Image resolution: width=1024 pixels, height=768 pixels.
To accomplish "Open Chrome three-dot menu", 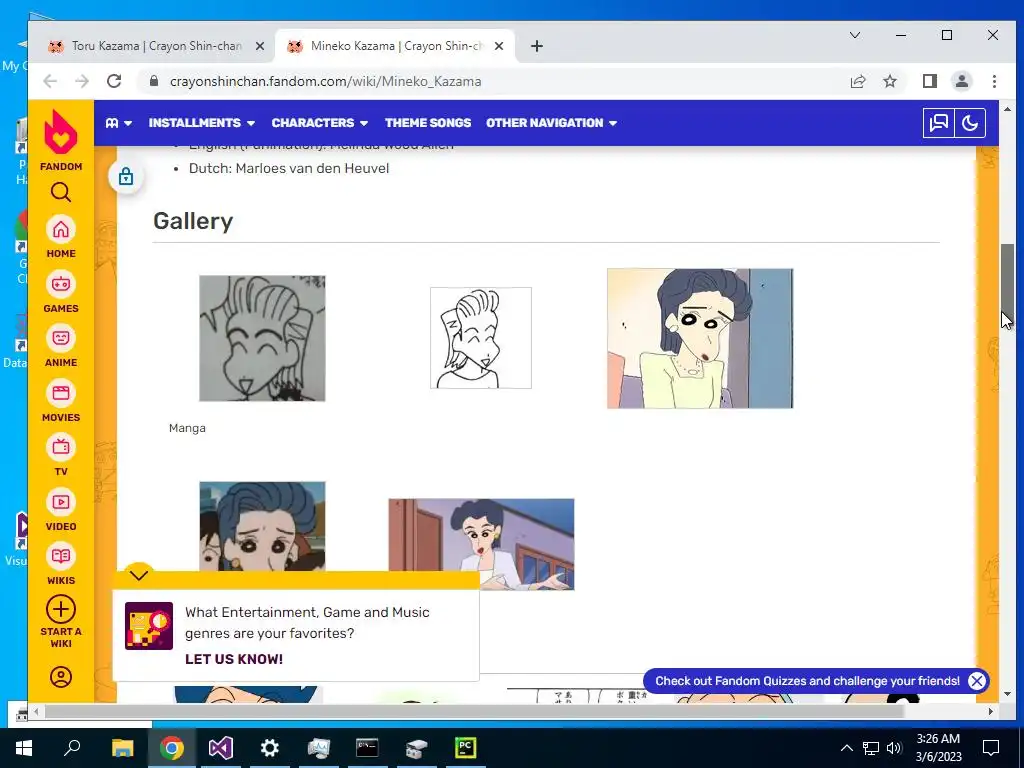I will pos(994,82).
